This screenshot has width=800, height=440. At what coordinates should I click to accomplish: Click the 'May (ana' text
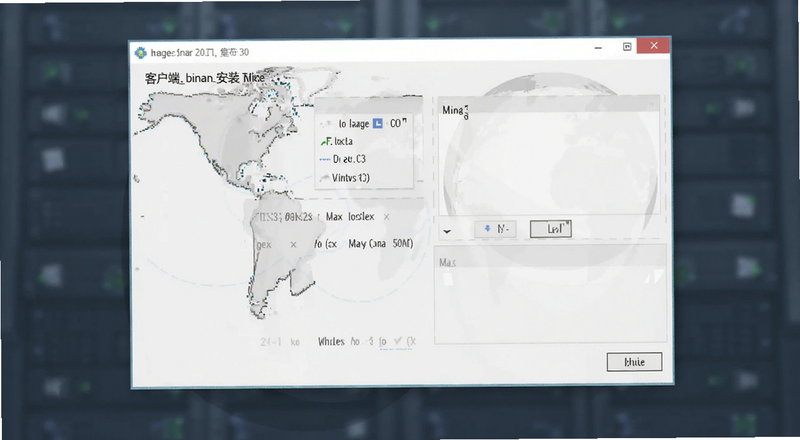[367, 244]
